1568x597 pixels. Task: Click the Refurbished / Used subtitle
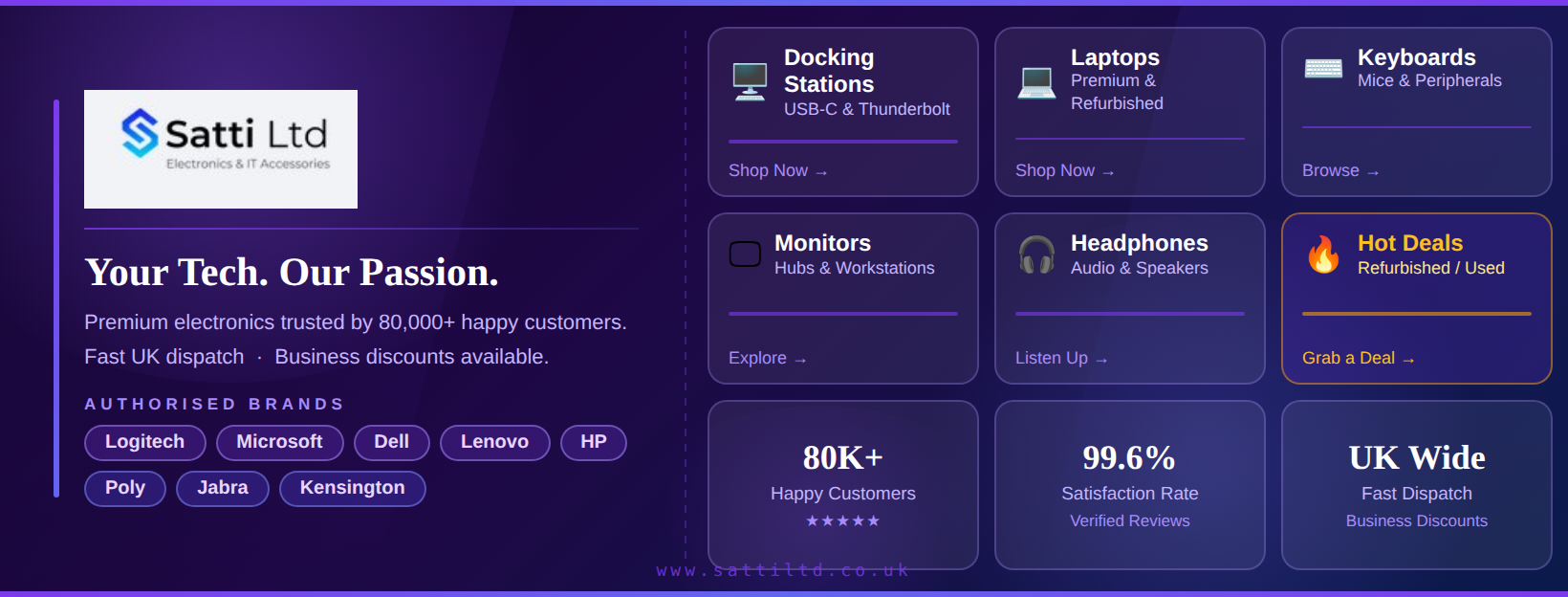pyautogui.click(x=1431, y=268)
